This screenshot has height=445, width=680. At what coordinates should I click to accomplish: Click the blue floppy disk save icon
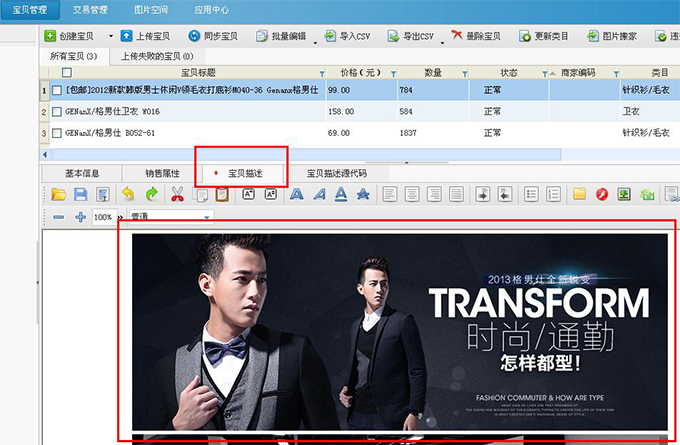coord(80,194)
